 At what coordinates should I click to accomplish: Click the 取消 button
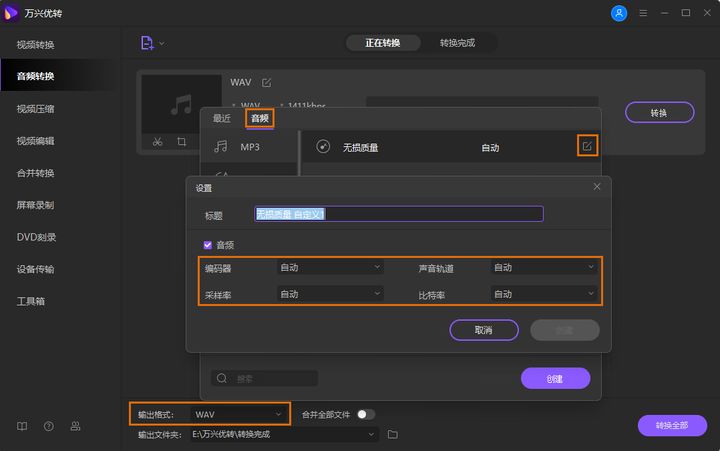tap(484, 330)
